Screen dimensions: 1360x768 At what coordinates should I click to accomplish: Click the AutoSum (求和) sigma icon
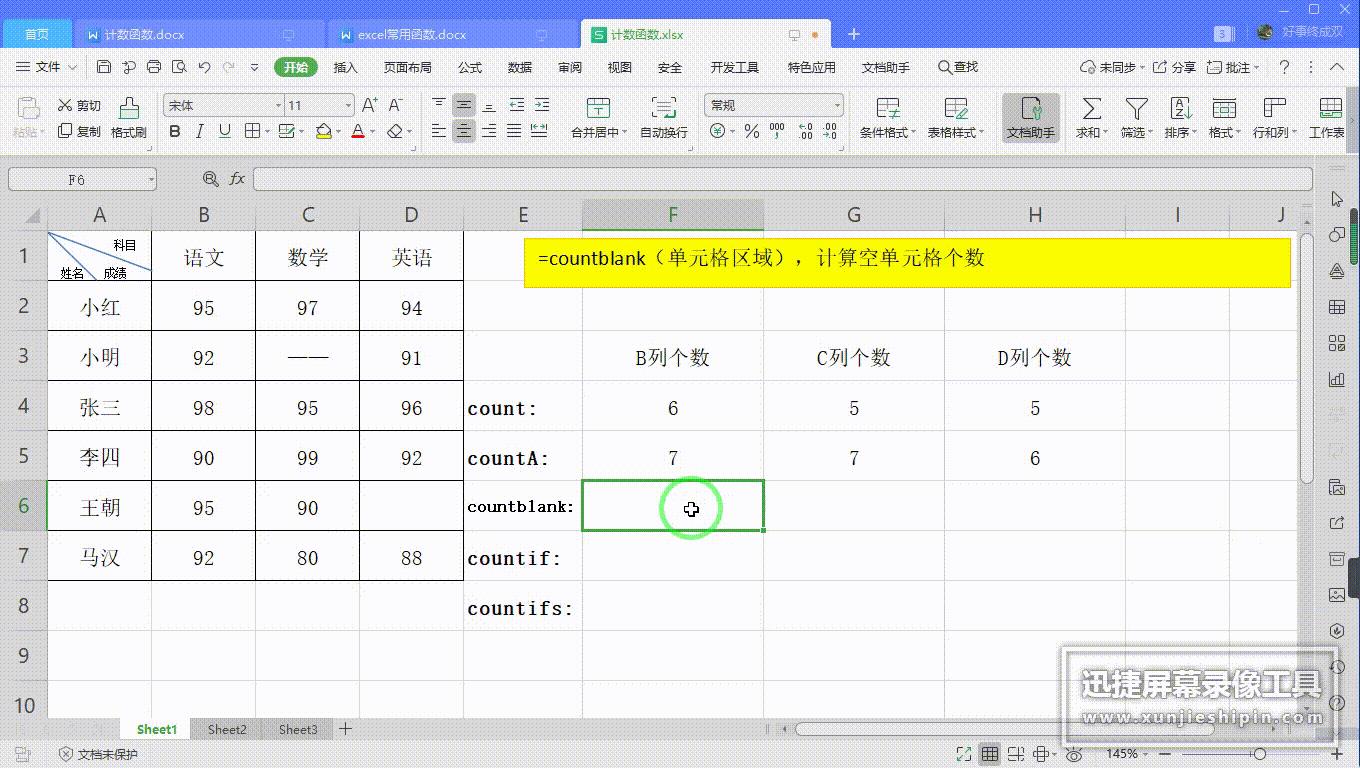pyautogui.click(x=1092, y=108)
